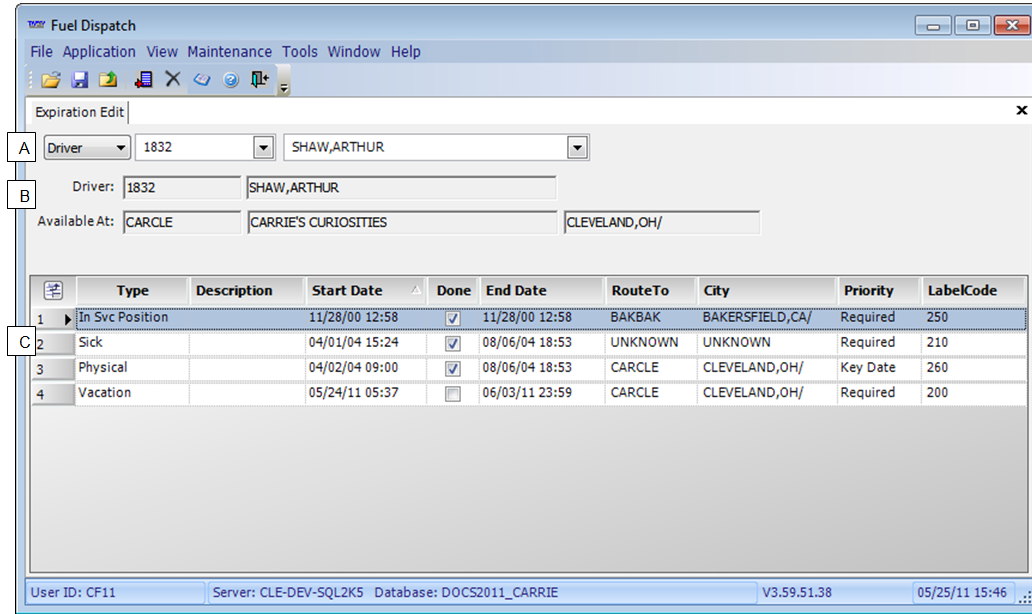Click the folder with green up arrow icon
Image resolution: width=1032 pixels, height=614 pixels.
[108, 80]
